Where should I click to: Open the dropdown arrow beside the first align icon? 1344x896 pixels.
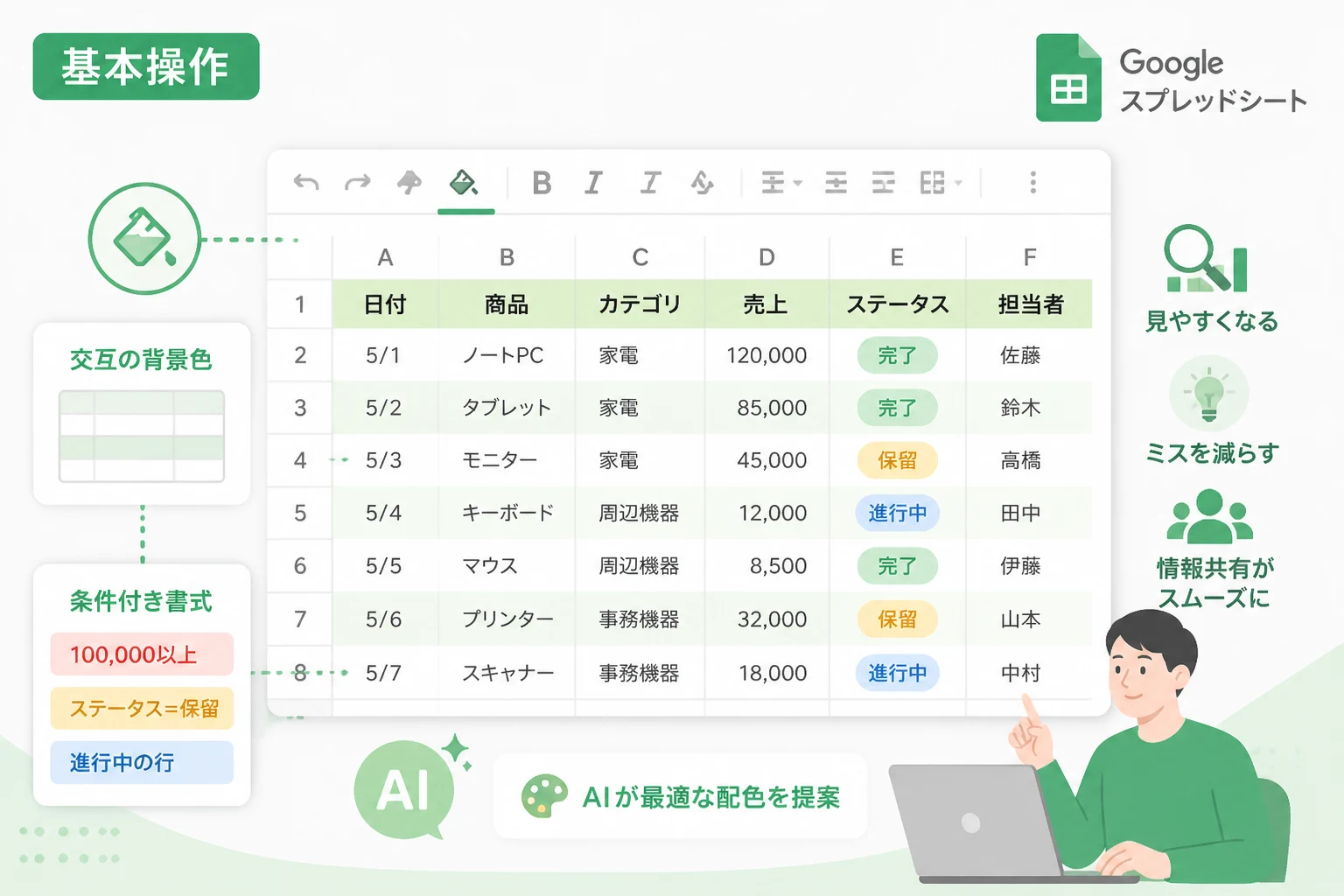pyautogui.click(x=797, y=184)
